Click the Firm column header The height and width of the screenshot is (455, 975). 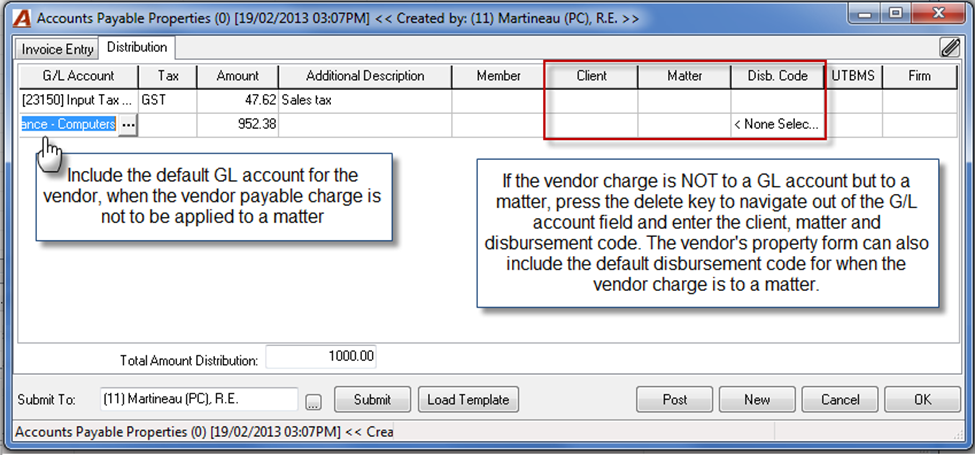(920, 76)
